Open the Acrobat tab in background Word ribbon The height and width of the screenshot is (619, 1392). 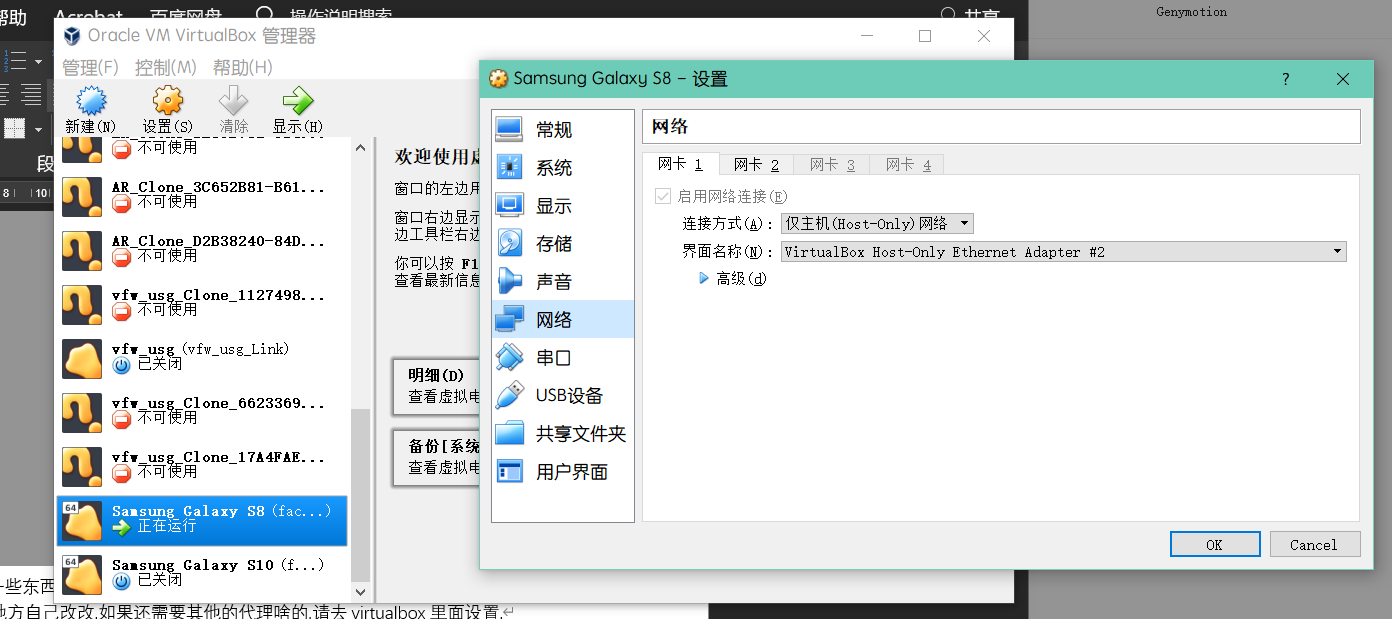tap(89, 16)
